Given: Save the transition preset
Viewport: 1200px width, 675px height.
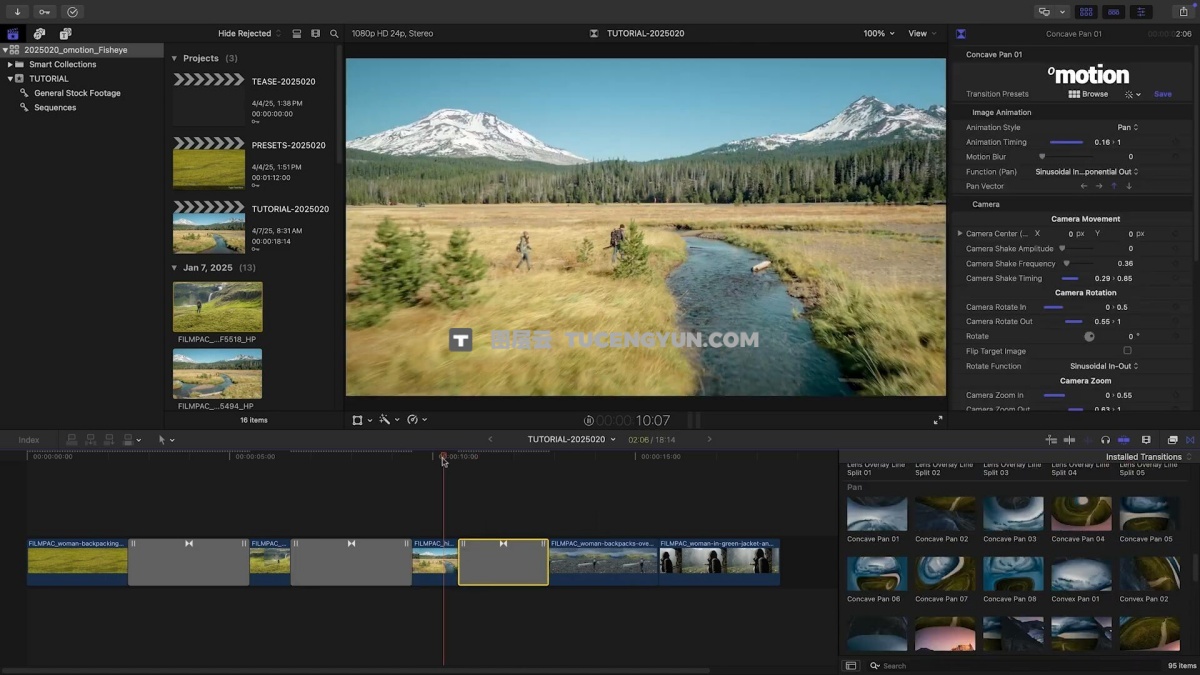Looking at the screenshot, I should point(1162,94).
